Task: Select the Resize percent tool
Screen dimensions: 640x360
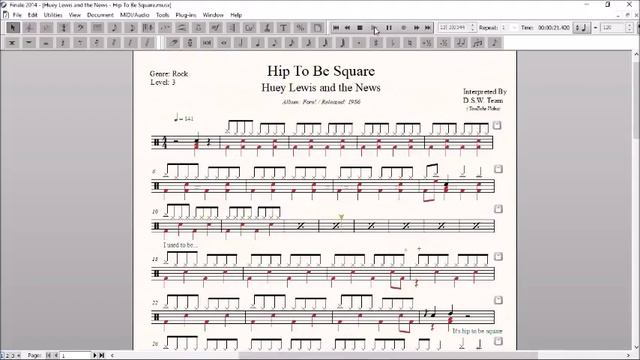Action: [x=300, y=28]
